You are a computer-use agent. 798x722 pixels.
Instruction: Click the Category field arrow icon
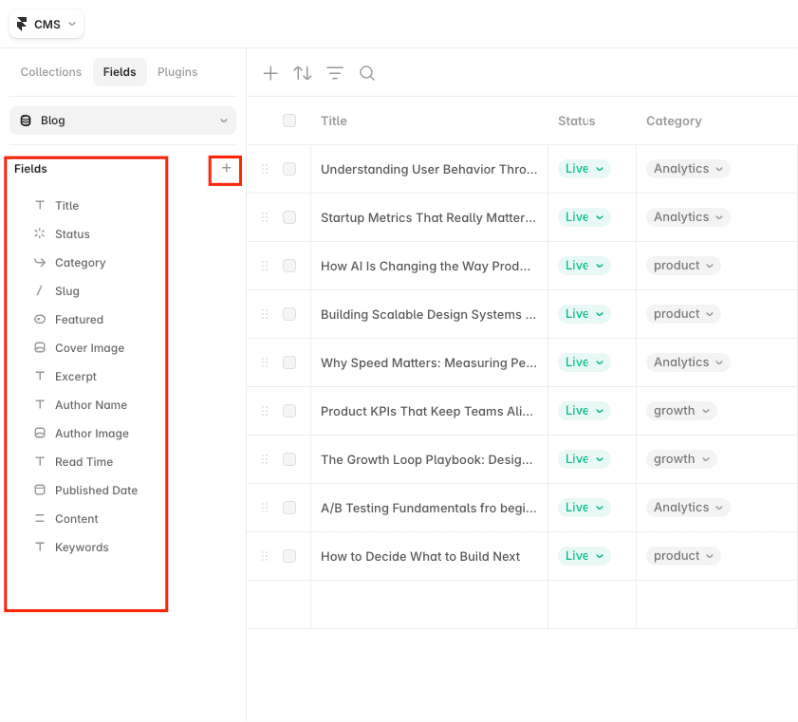coord(40,262)
